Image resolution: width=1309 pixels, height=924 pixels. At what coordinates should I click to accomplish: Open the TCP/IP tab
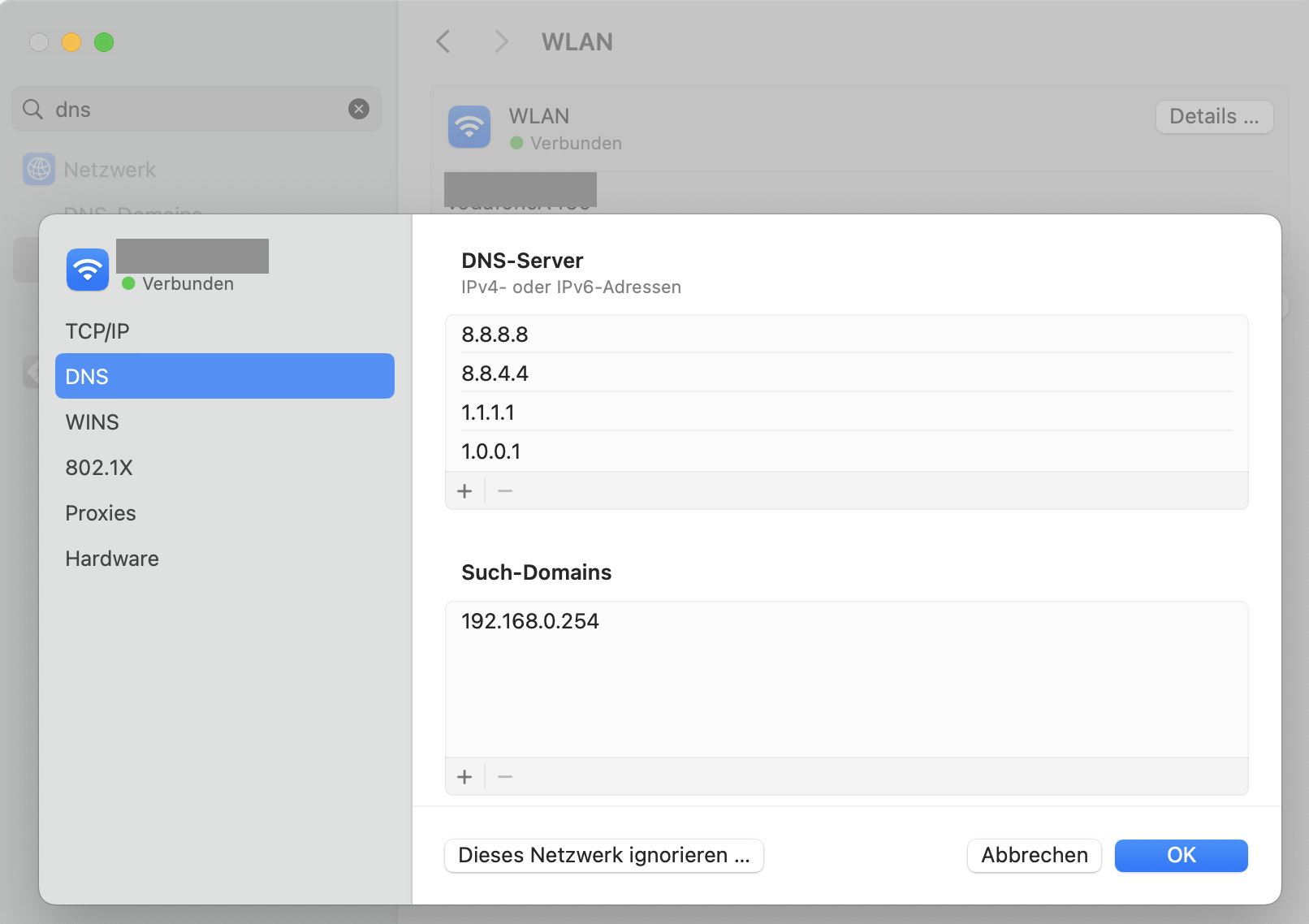point(97,331)
